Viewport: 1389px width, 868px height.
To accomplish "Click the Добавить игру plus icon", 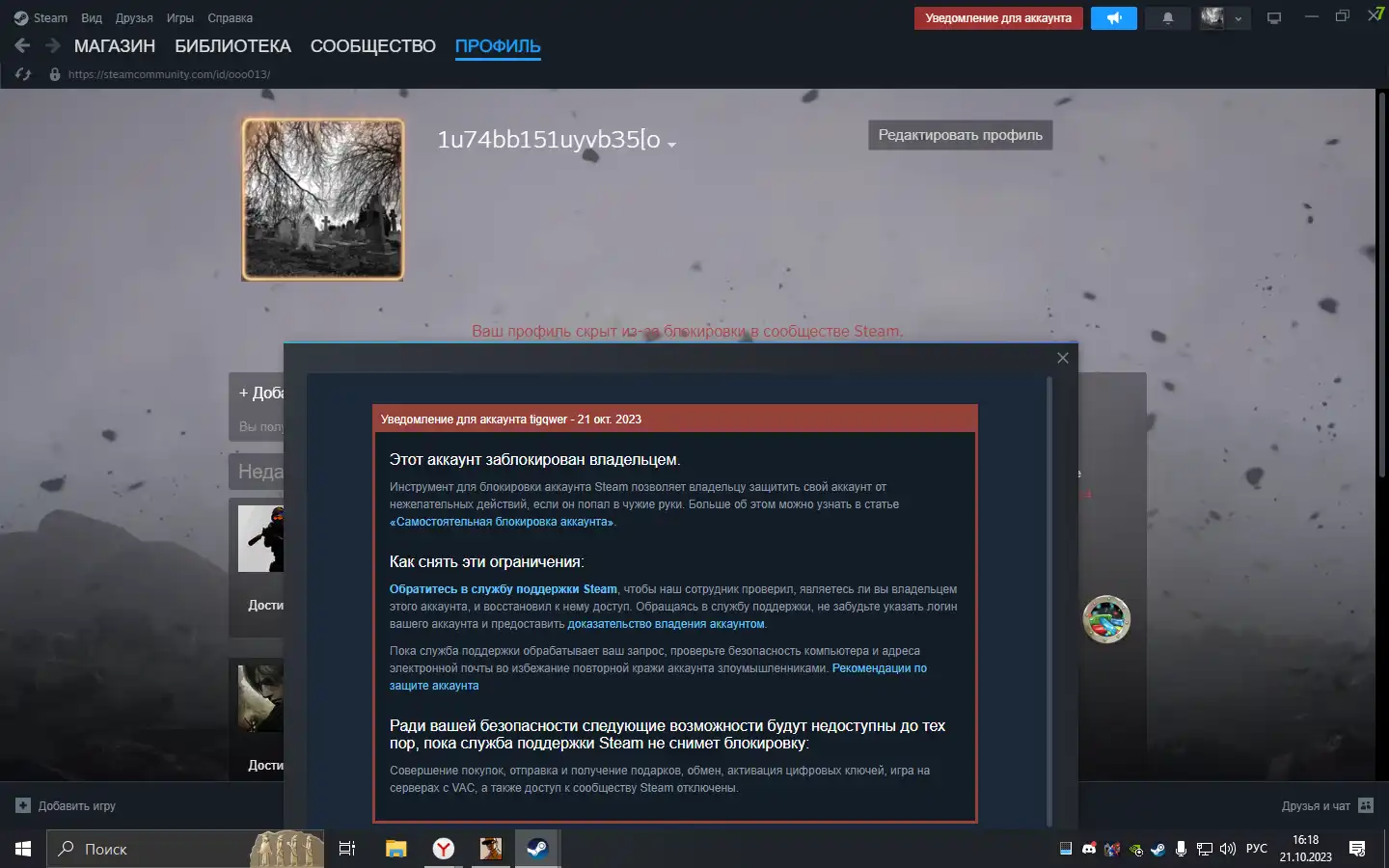I will [23, 806].
